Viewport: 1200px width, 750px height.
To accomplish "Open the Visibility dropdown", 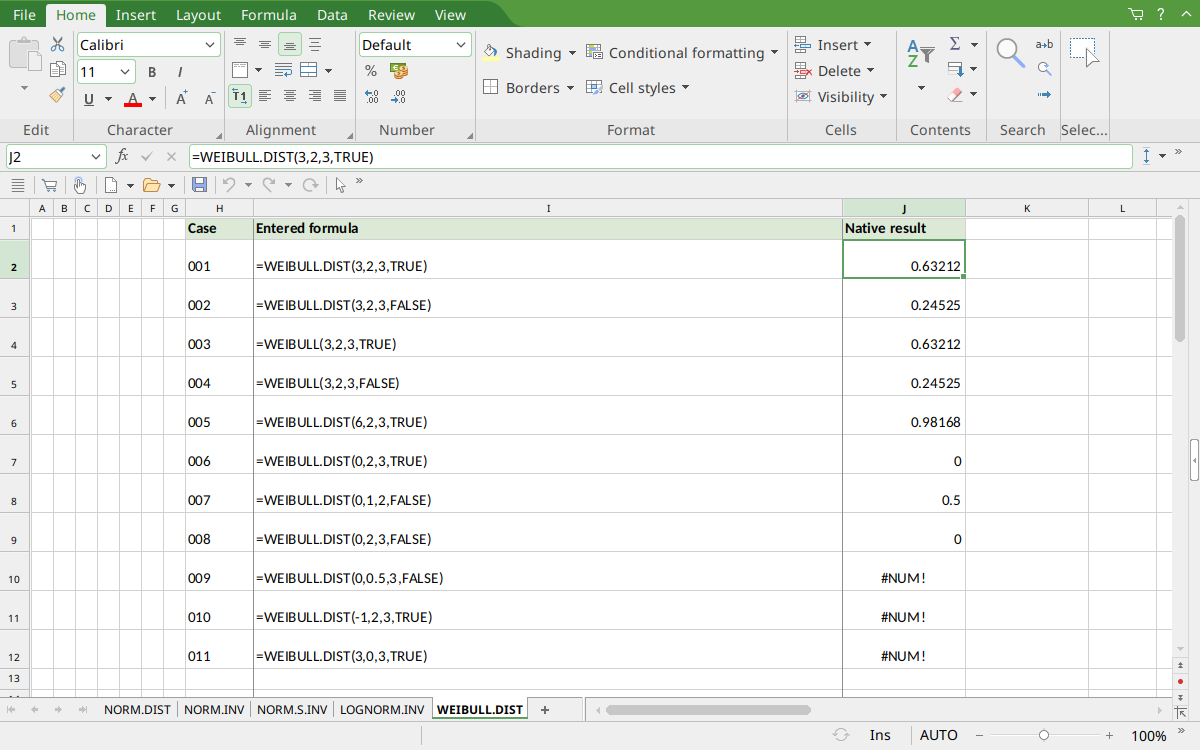I will click(x=882, y=97).
